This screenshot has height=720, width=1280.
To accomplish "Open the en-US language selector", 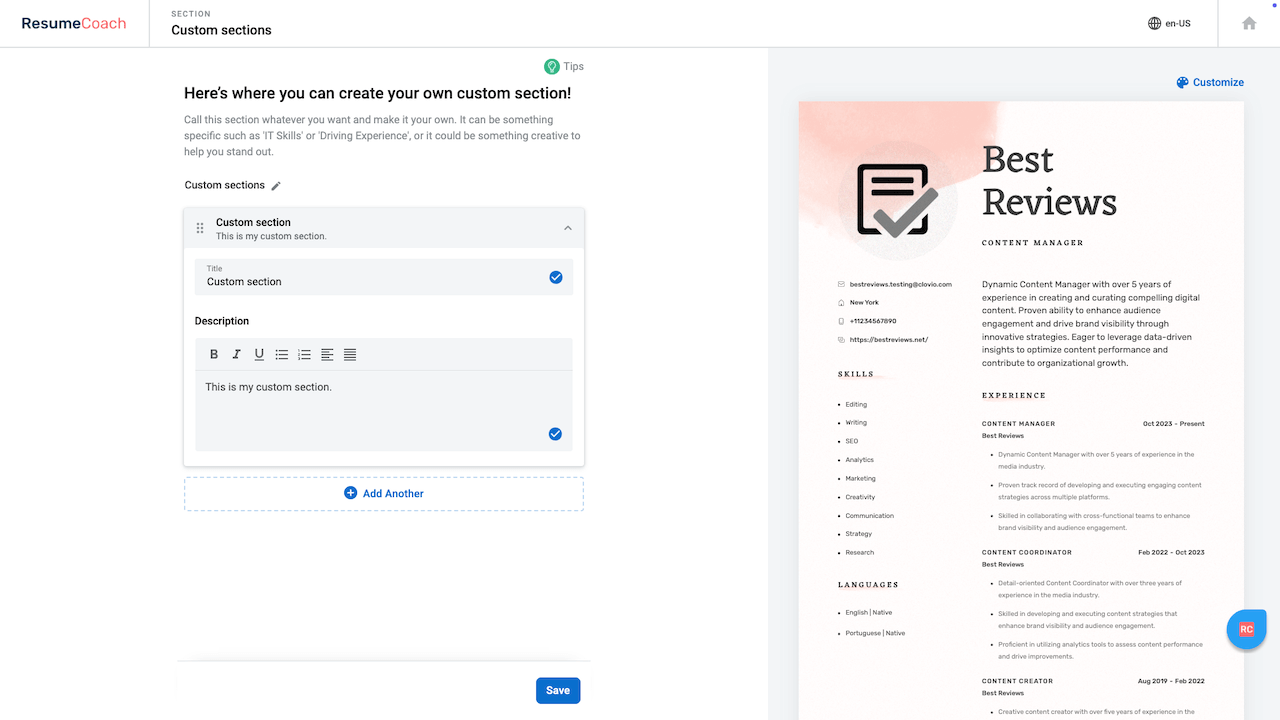I will 1169,23.
